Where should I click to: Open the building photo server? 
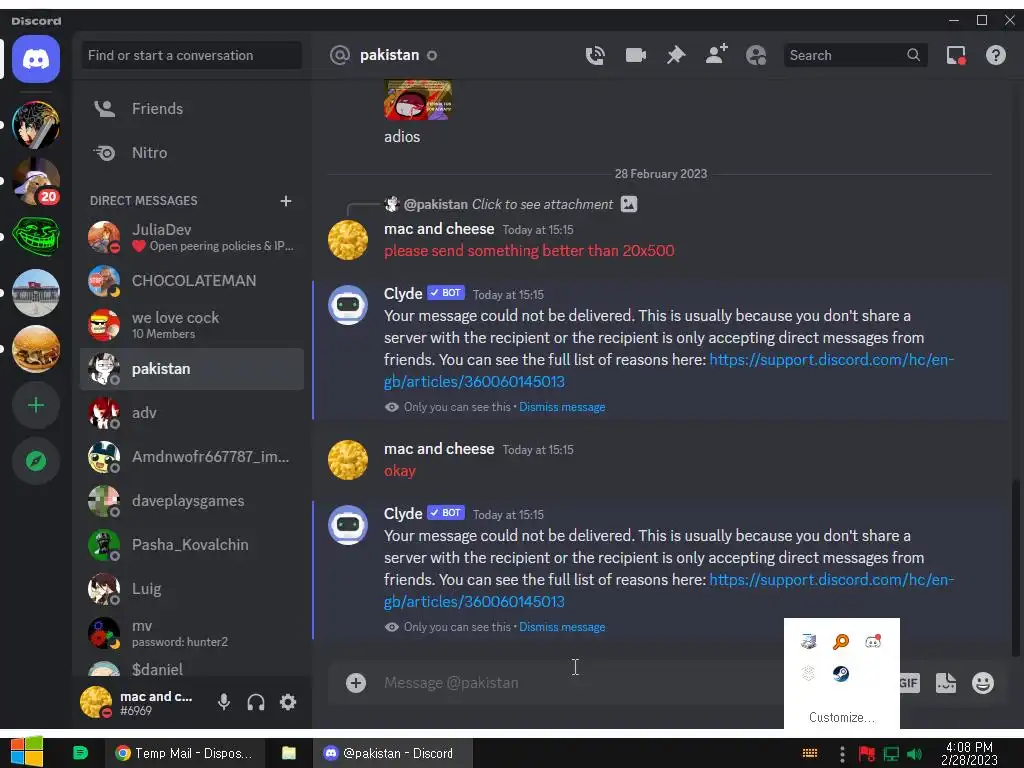coord(36,293)
